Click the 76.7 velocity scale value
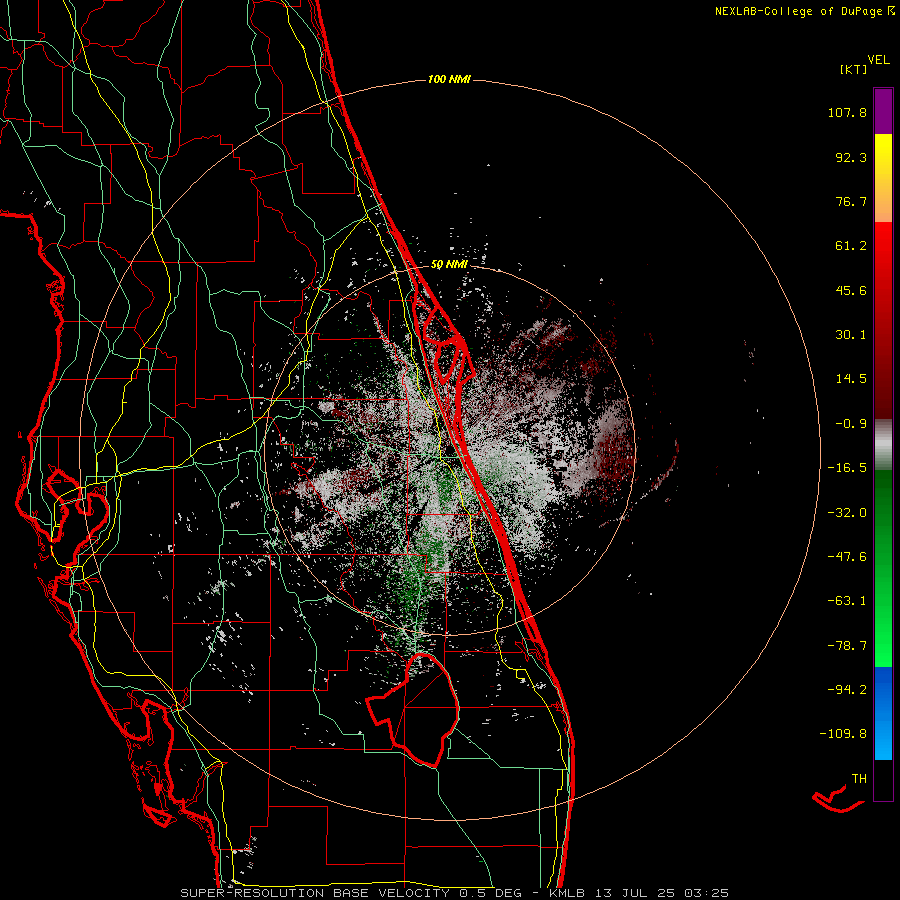This screenshot has width=900, height=900. pos(851,201)
